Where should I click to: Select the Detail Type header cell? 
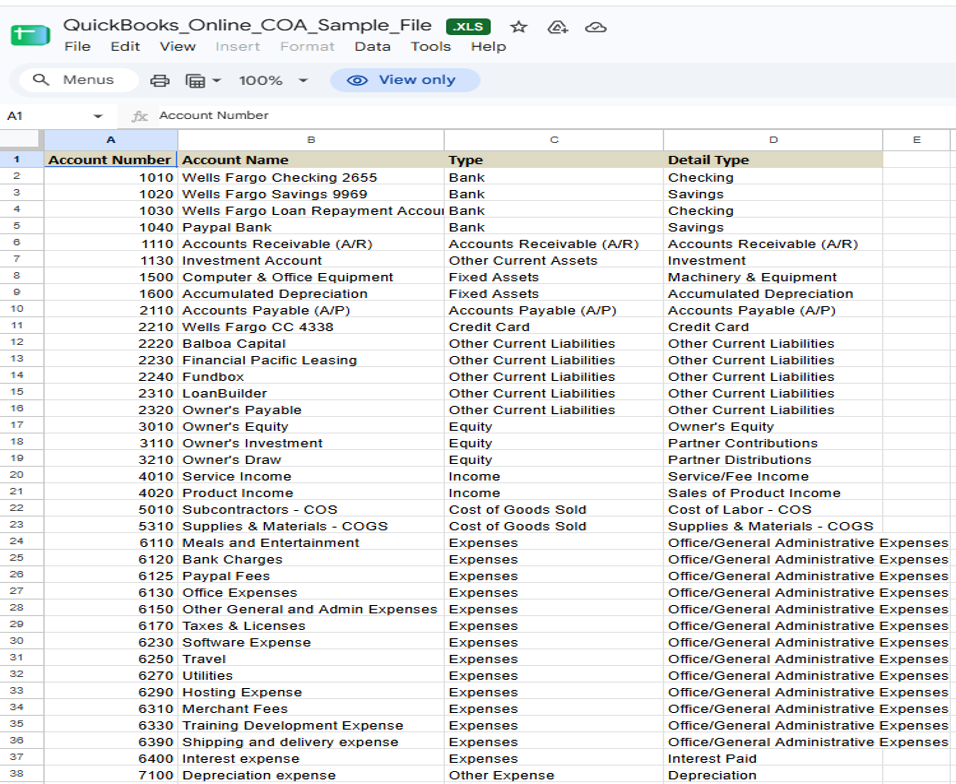773,160
